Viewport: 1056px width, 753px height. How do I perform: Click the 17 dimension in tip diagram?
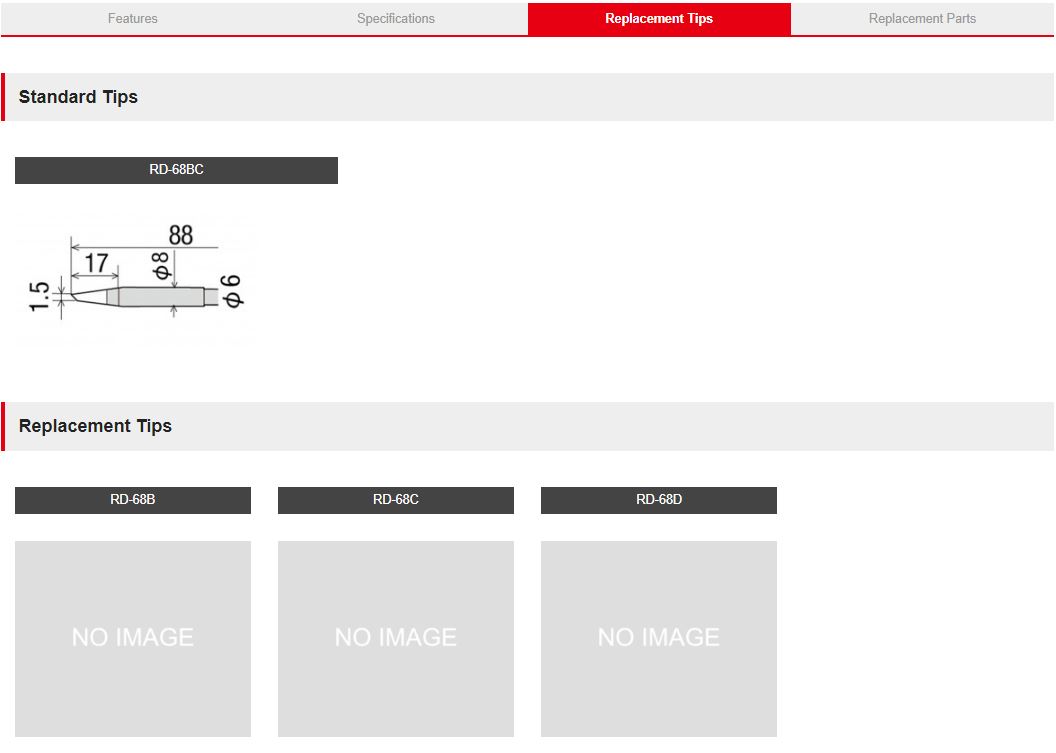point(96,264)
